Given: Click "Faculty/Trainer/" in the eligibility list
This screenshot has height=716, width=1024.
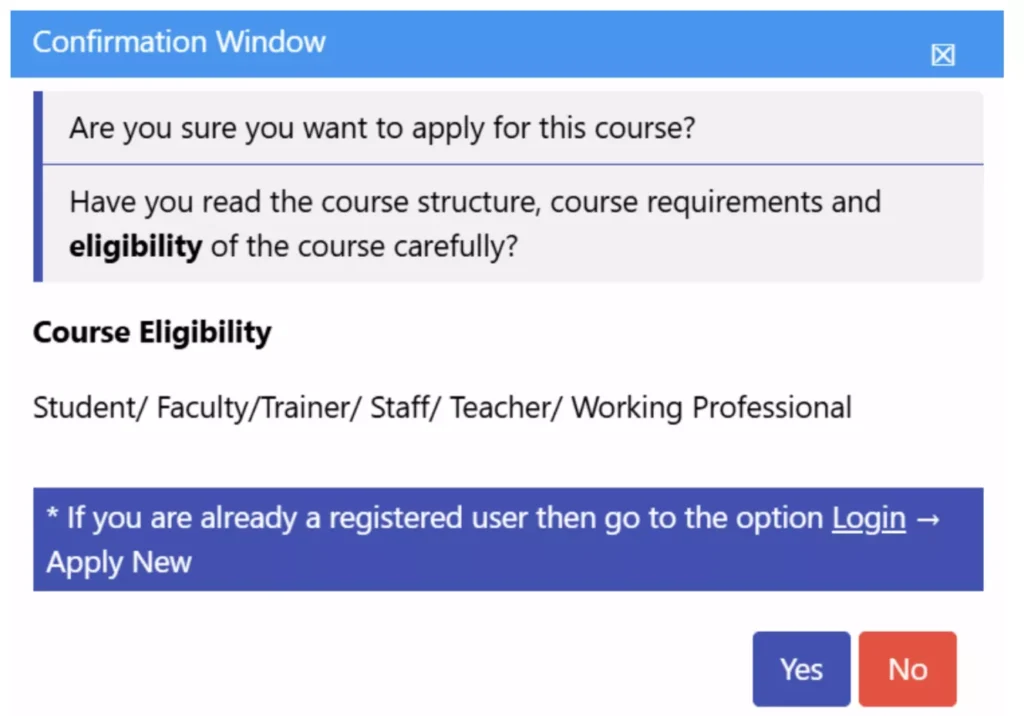Looking at the screenshot, I should click(258, 408).
